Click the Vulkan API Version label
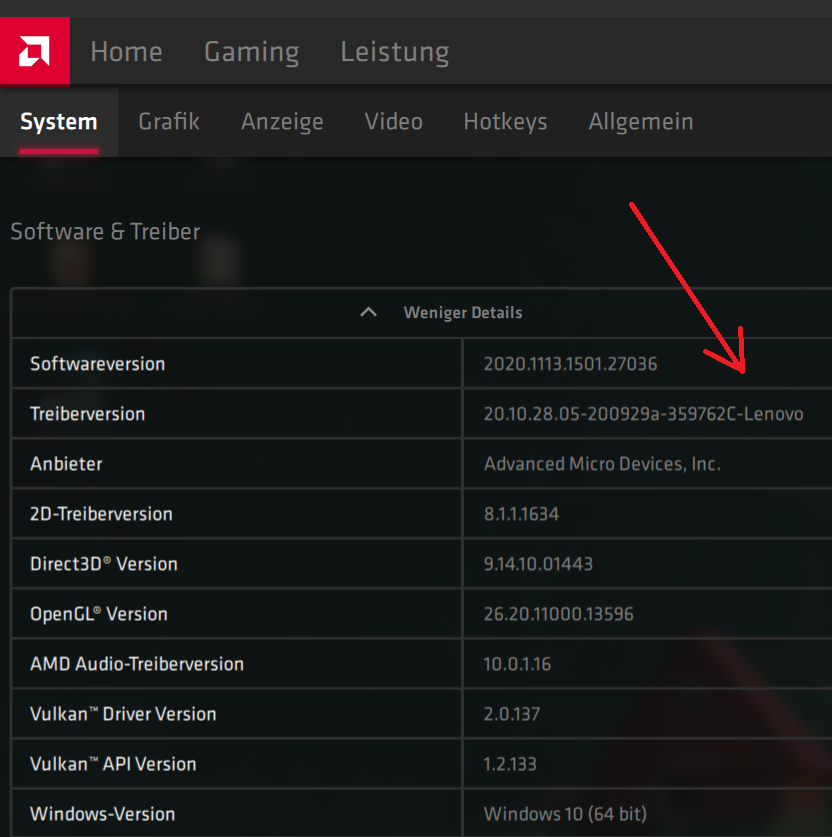This screenshot has width=832, height=837. (x=113, y=764)
